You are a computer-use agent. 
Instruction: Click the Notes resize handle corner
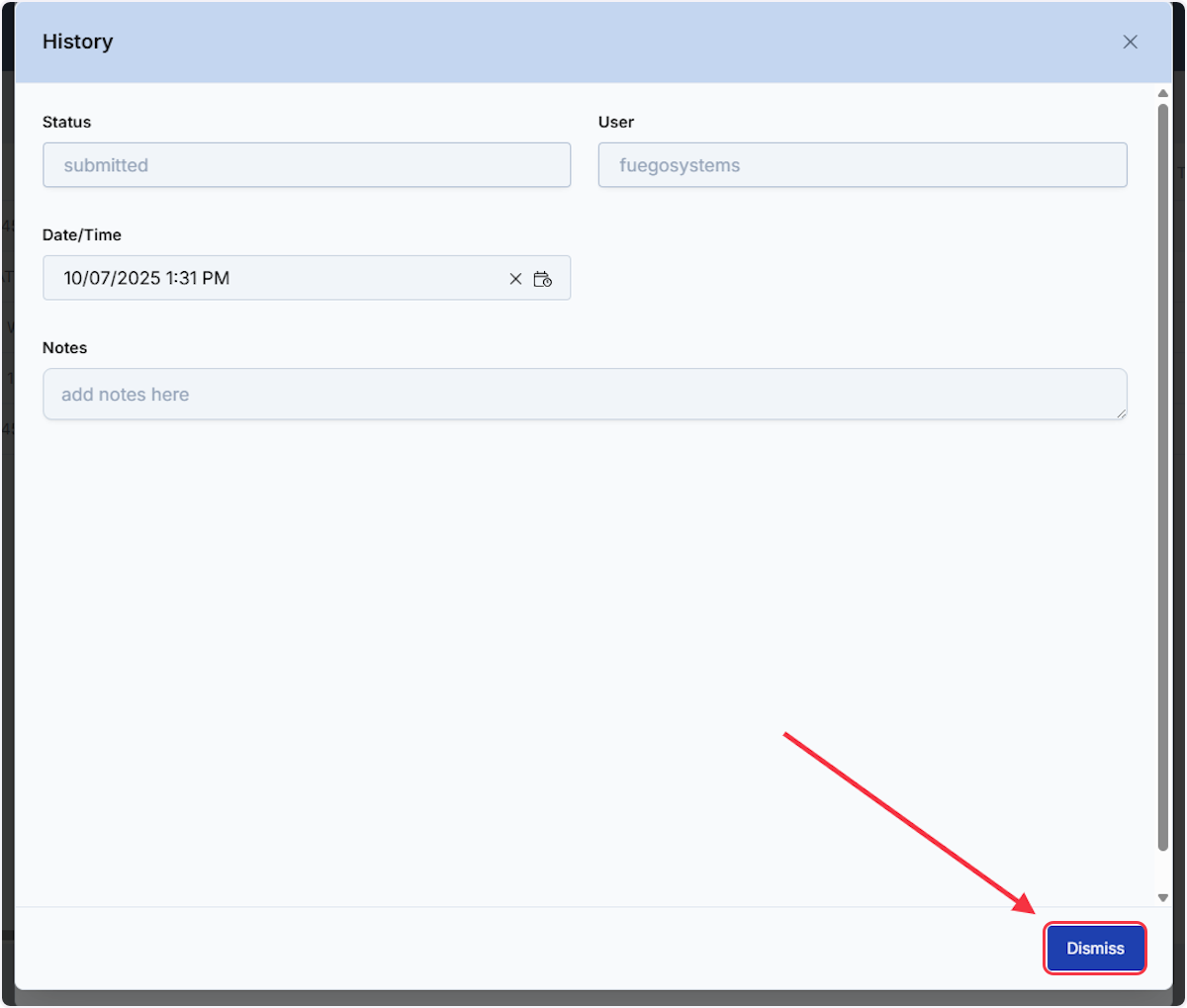1121,413
